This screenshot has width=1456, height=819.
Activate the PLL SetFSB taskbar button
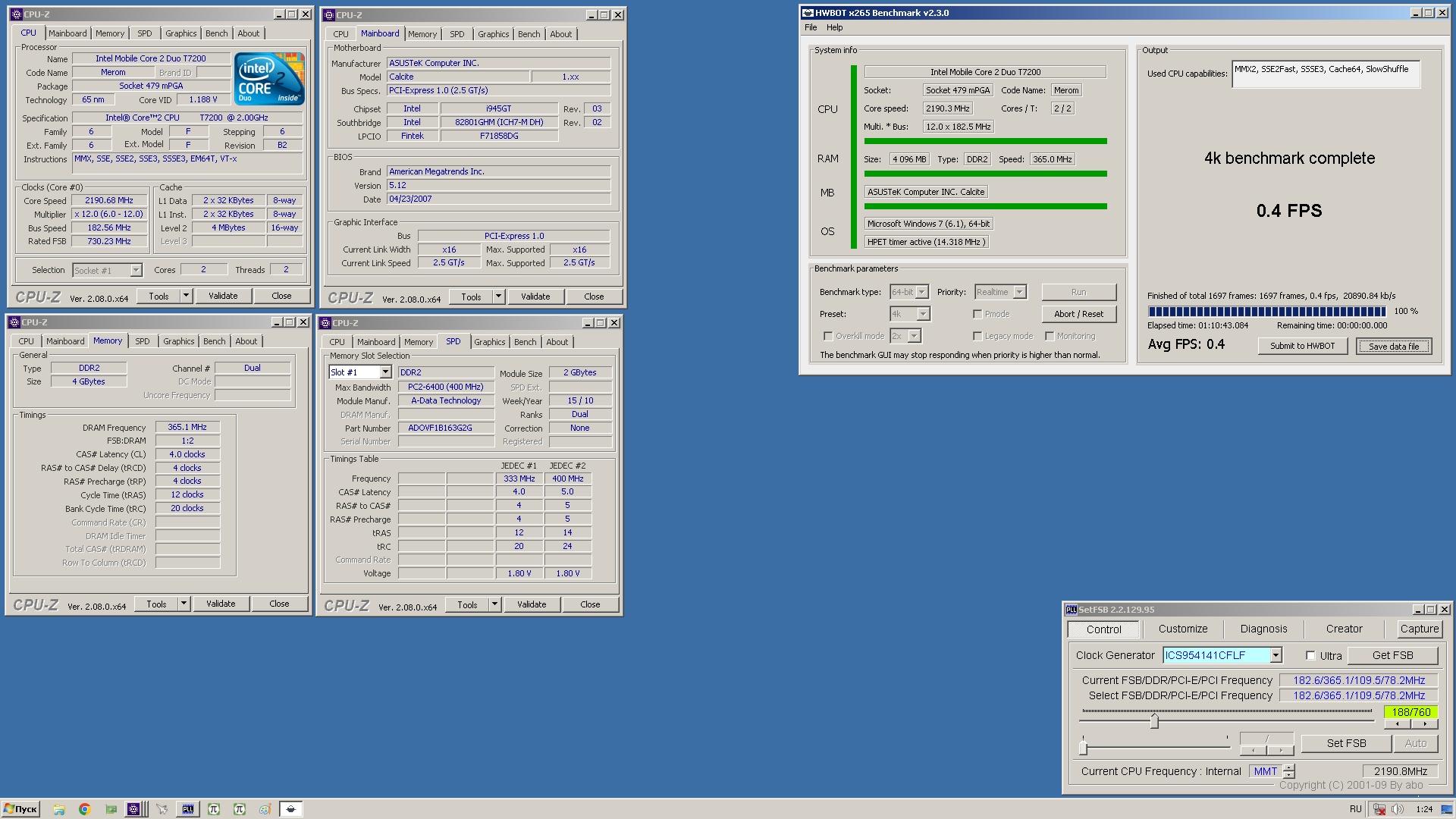(x=187, y=809)
